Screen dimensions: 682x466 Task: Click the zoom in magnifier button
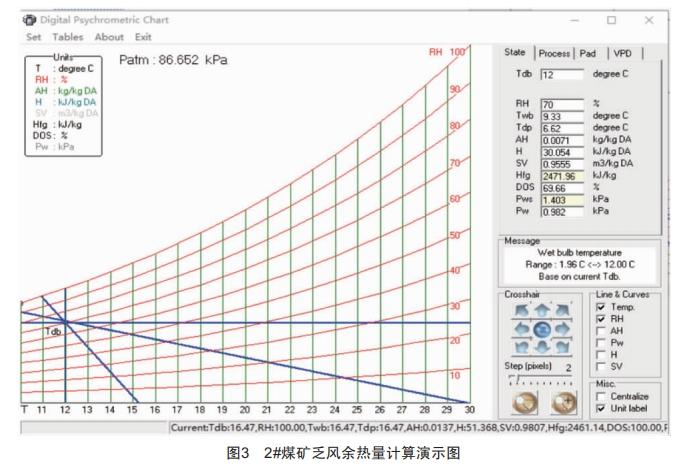coord(564,401)
